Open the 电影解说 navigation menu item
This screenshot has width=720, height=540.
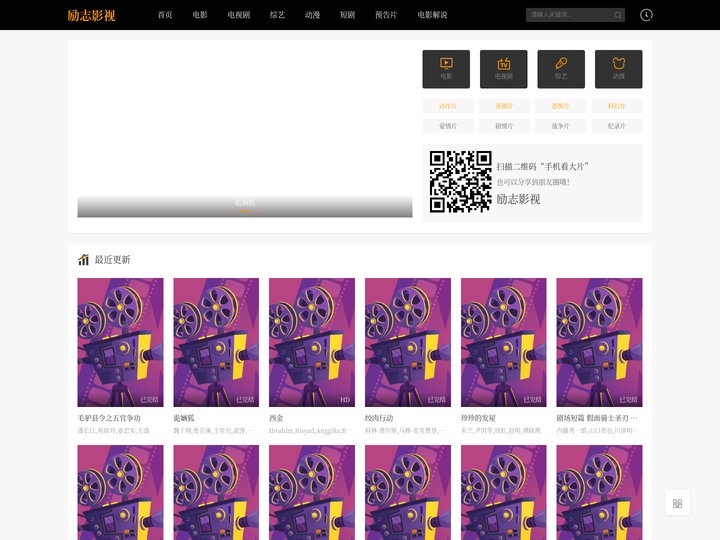point(432,15)
